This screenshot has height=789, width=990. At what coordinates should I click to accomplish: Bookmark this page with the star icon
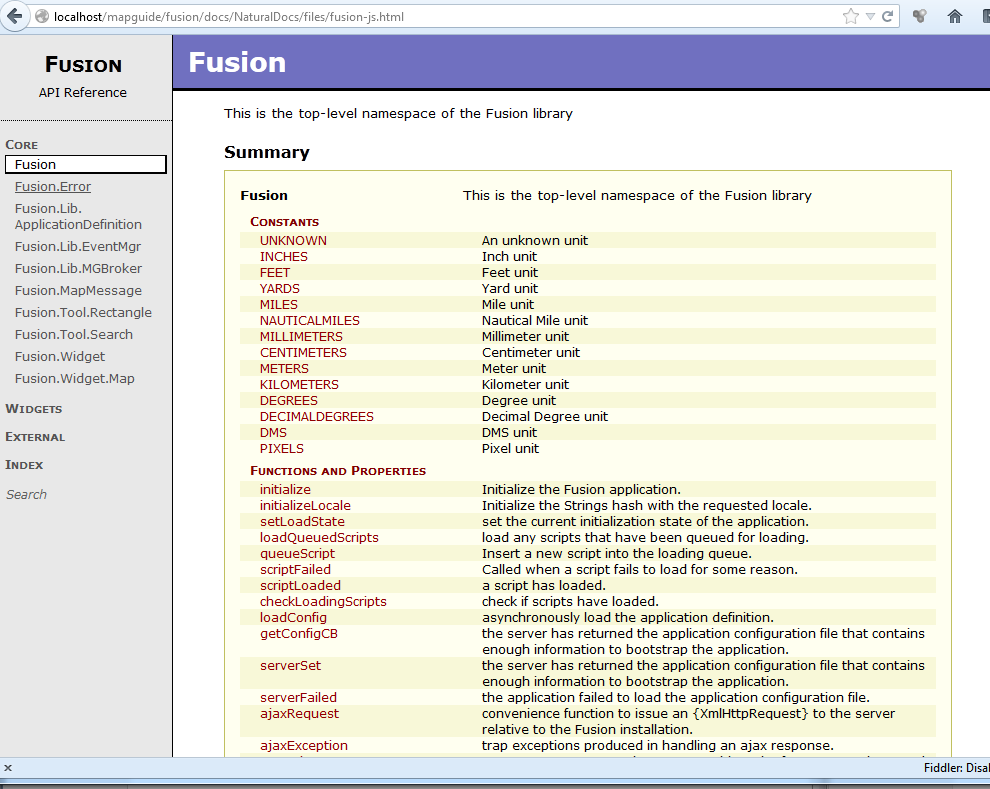(850, 16)
